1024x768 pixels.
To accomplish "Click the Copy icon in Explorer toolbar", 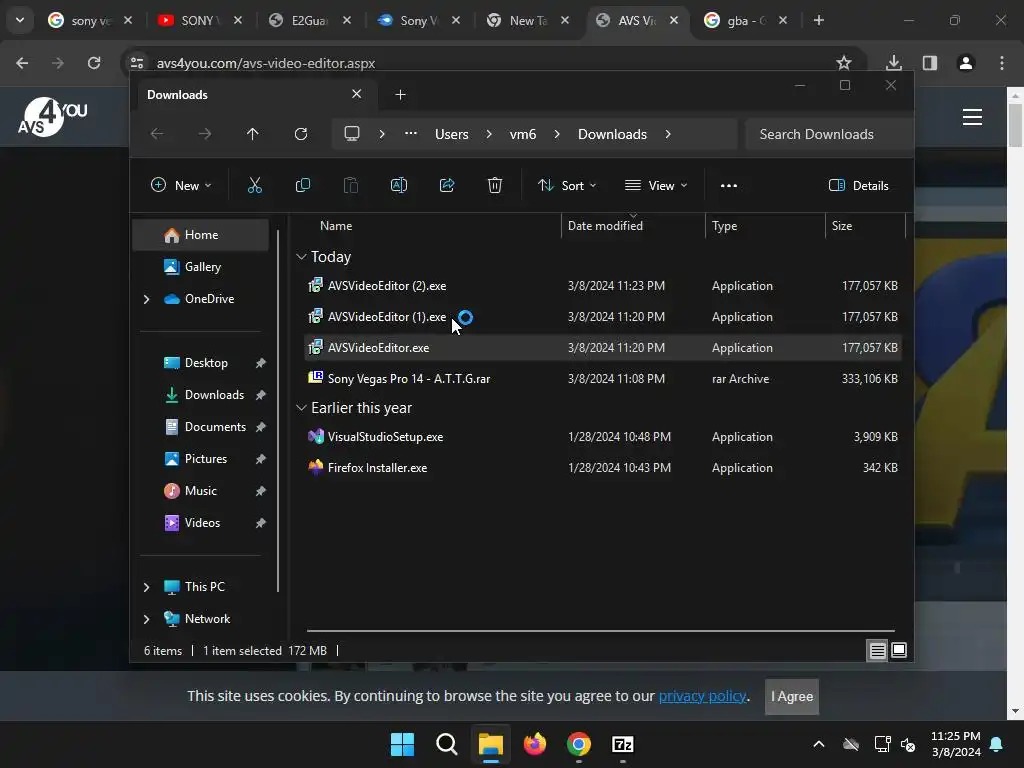I will pos(302,185).
